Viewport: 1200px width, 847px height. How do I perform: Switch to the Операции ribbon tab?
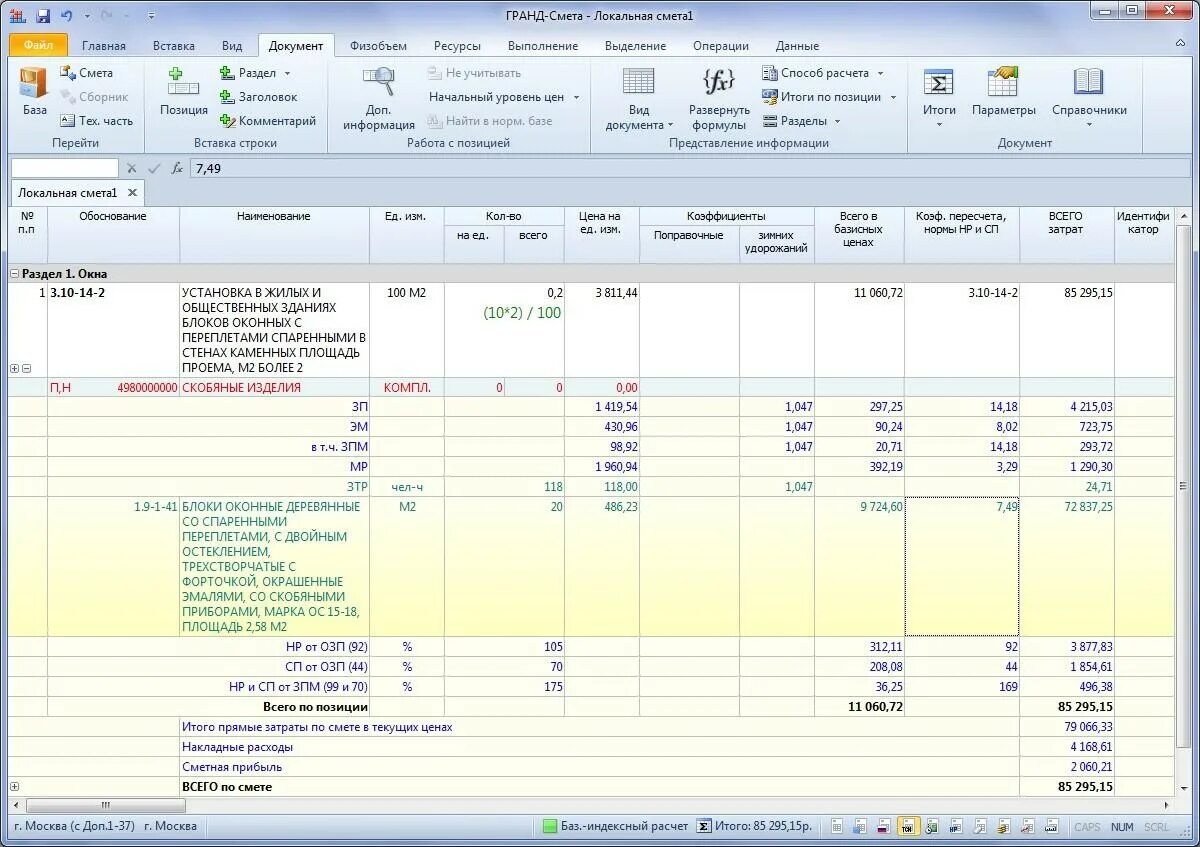pyautogui.click(x=720, y=46)
